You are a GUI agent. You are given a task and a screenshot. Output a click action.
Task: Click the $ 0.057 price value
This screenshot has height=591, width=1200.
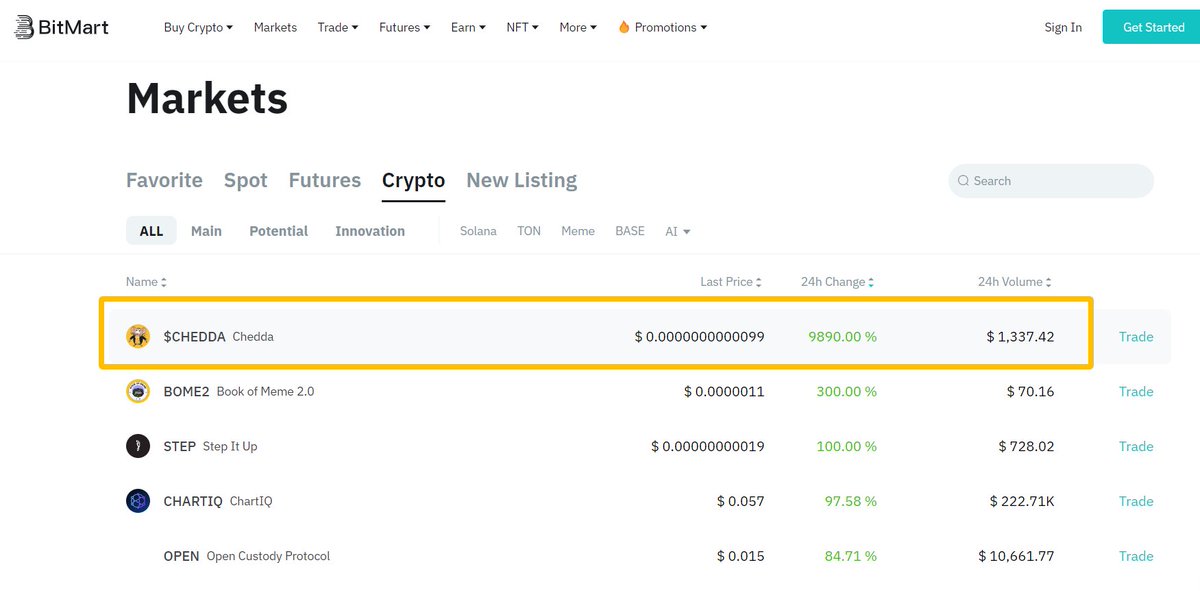click(741, 501)
